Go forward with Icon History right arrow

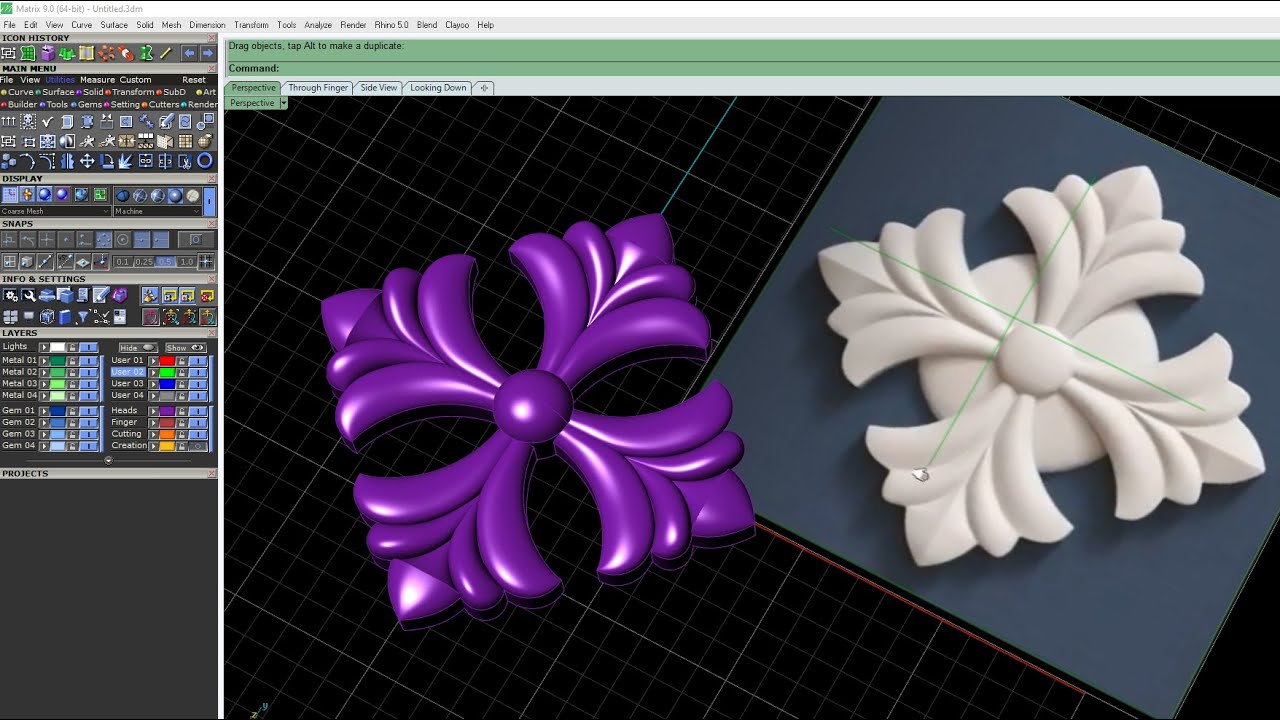[x=208, y=53]
